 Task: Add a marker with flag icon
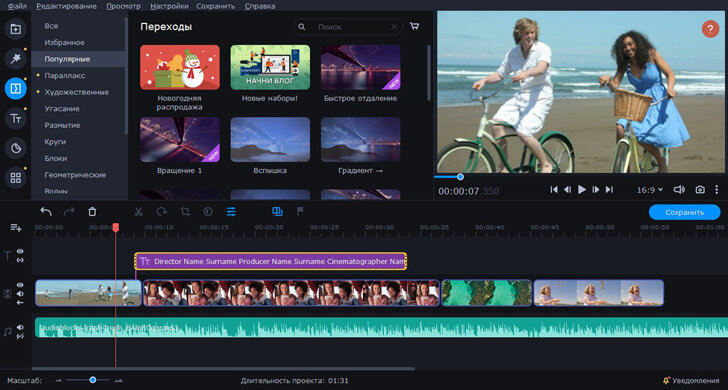click(300, 212)
